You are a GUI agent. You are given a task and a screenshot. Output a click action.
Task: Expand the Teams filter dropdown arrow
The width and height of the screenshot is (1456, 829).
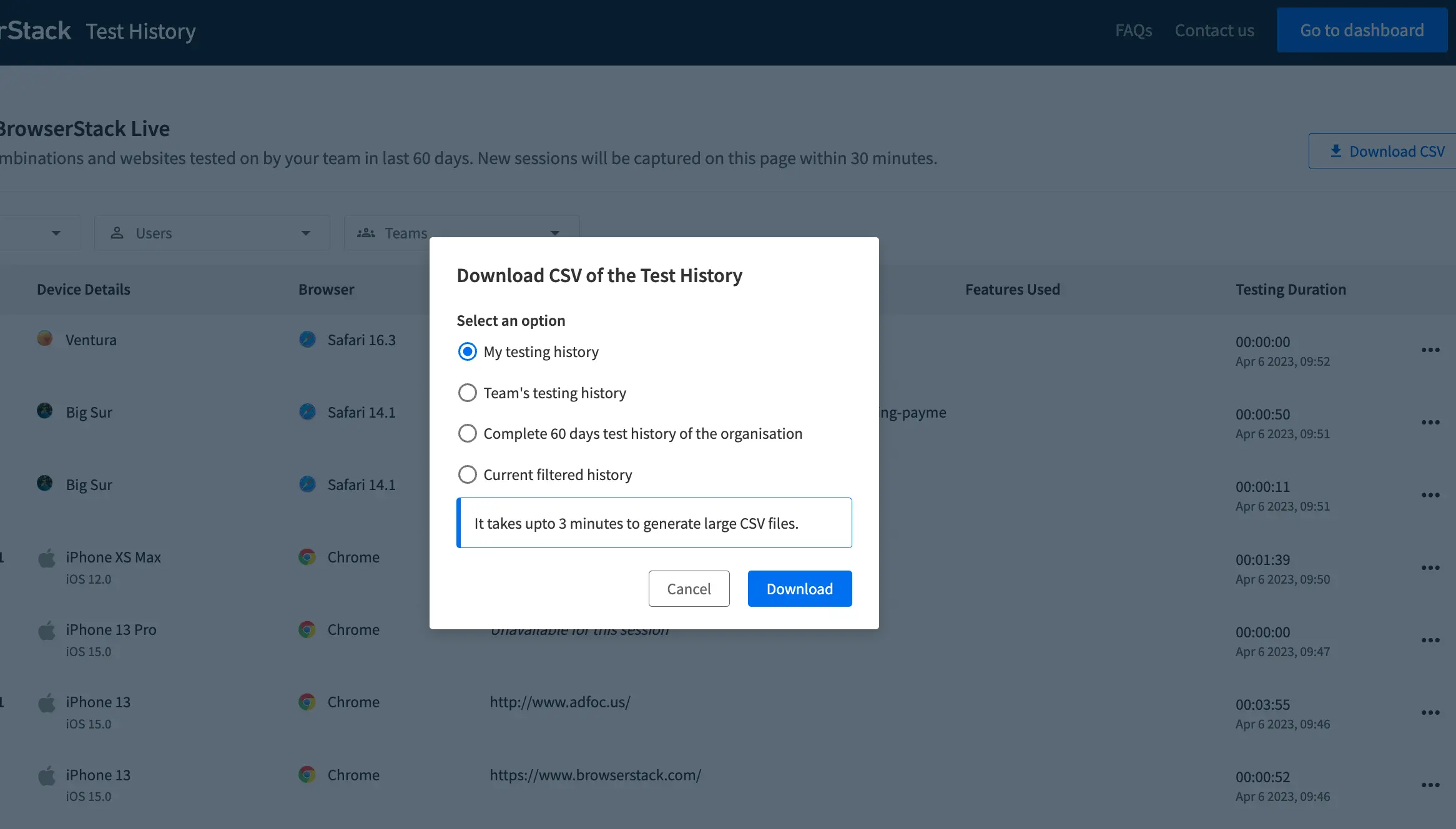click(554, 233)
